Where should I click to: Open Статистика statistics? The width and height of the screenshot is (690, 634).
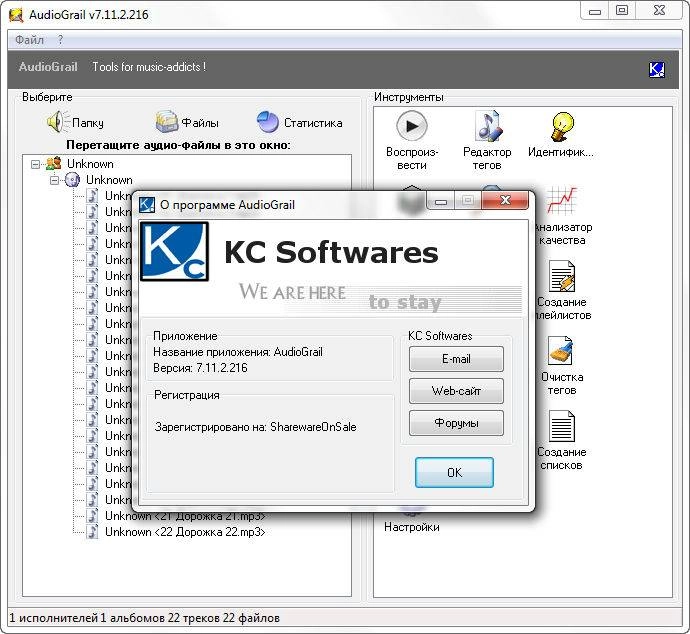tap(299, 122)
